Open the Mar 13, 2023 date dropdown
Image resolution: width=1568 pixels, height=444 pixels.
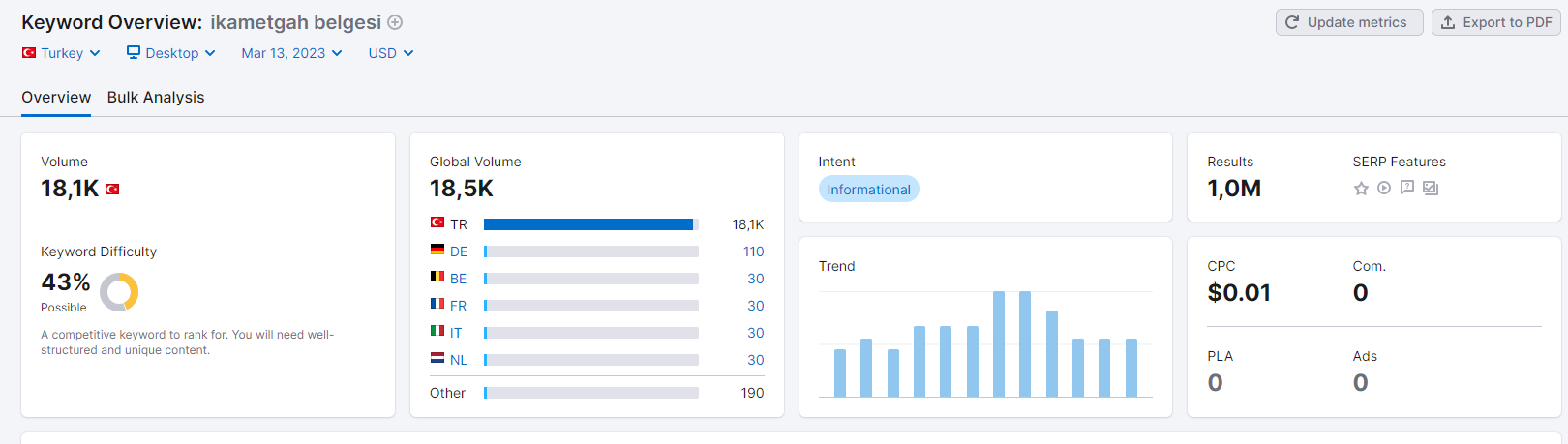(x=291, y=53)
